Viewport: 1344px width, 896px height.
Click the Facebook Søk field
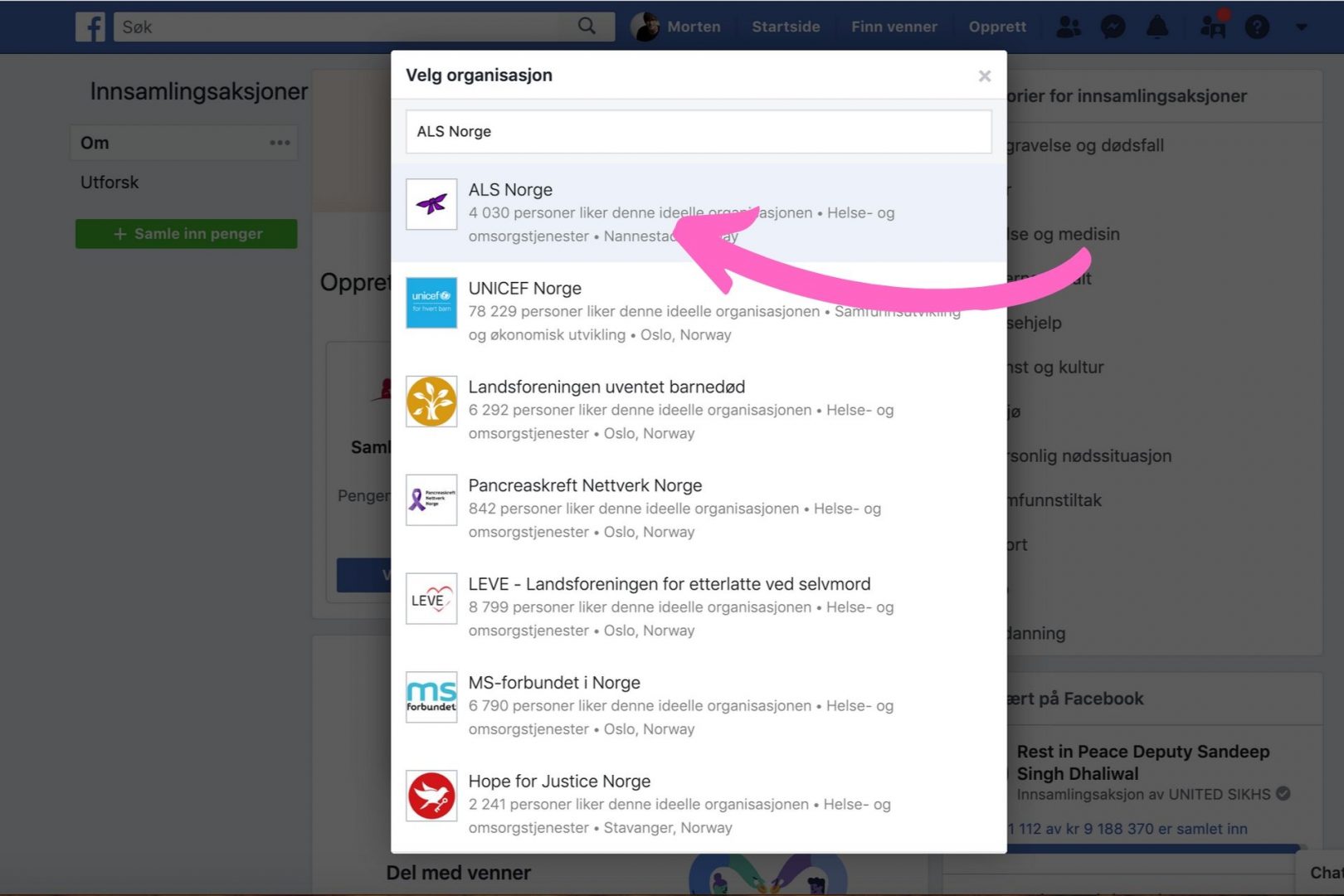pos(344,27)
